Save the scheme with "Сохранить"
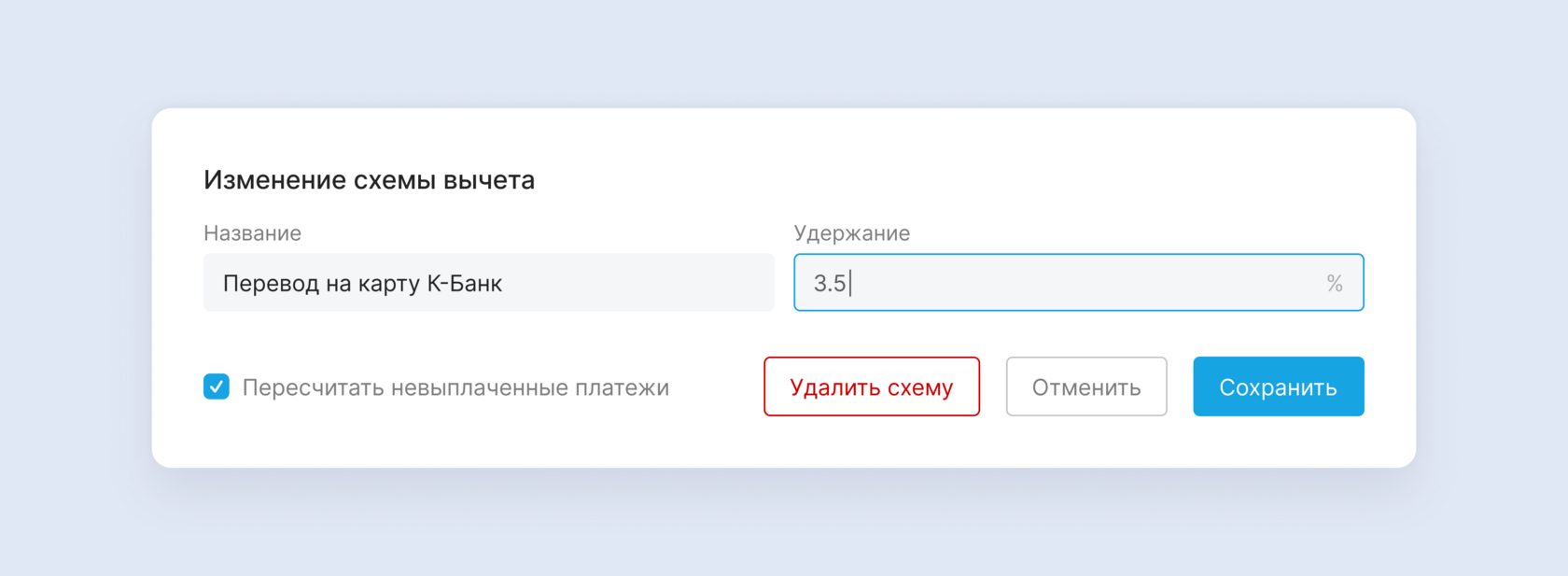 1278,386
